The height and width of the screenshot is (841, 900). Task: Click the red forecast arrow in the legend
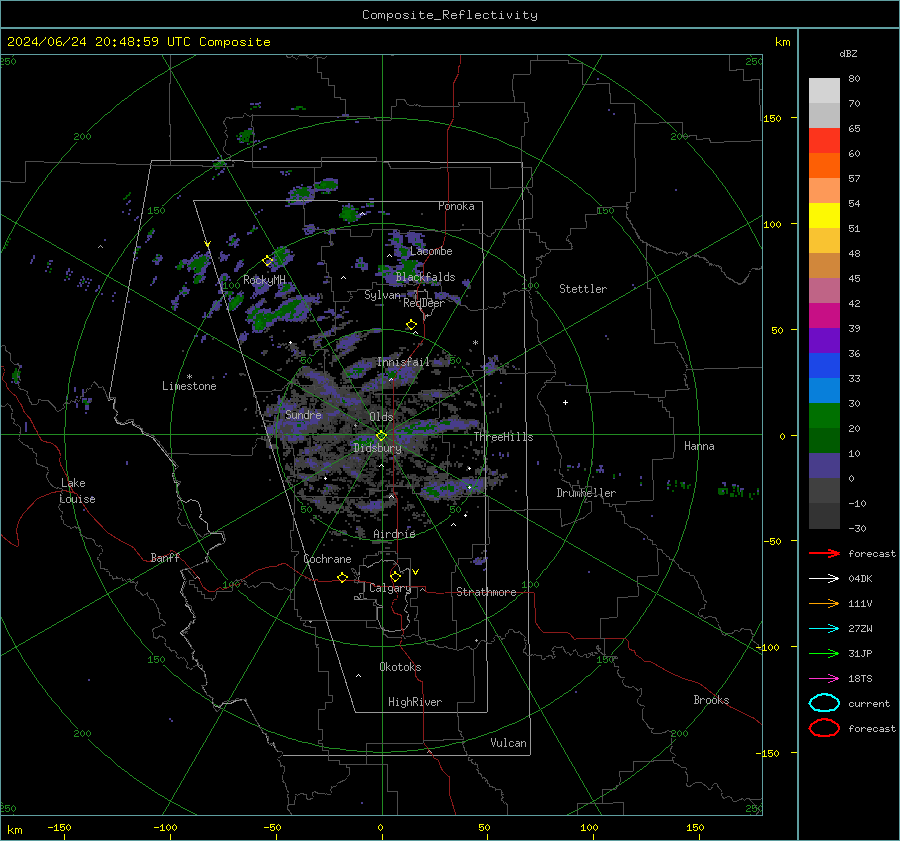tap(824, 553)
